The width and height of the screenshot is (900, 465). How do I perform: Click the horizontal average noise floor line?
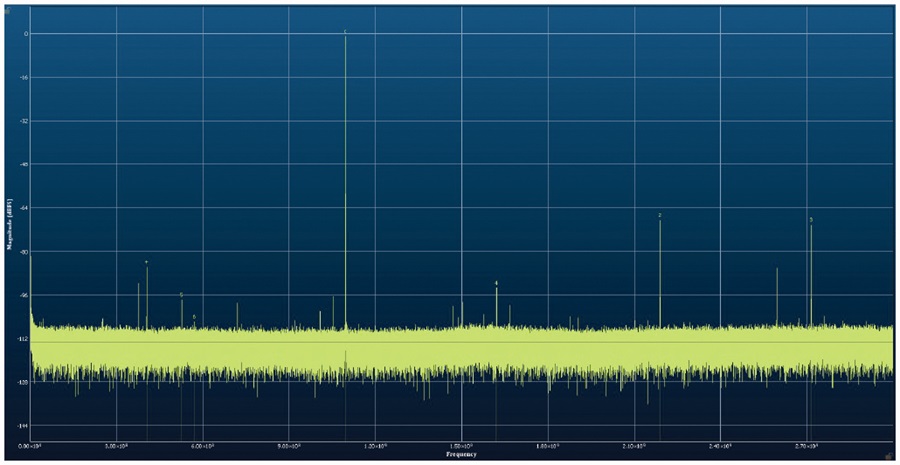coord(461,342)
